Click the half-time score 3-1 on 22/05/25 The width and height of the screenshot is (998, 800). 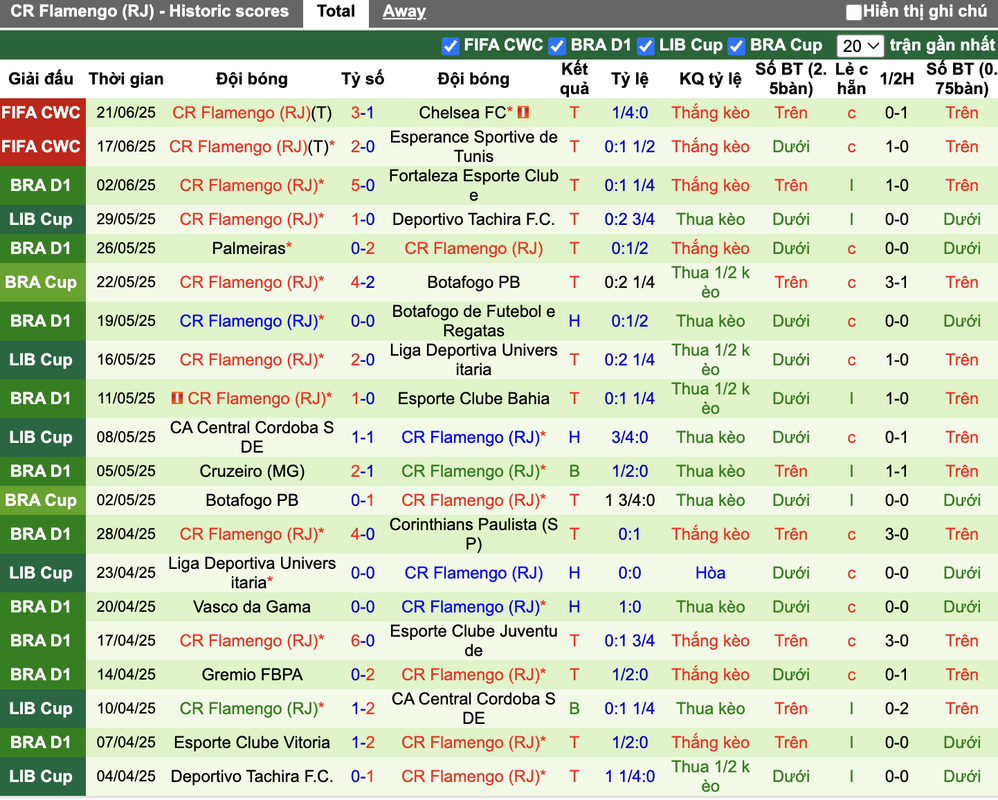[x=897, y=282]
